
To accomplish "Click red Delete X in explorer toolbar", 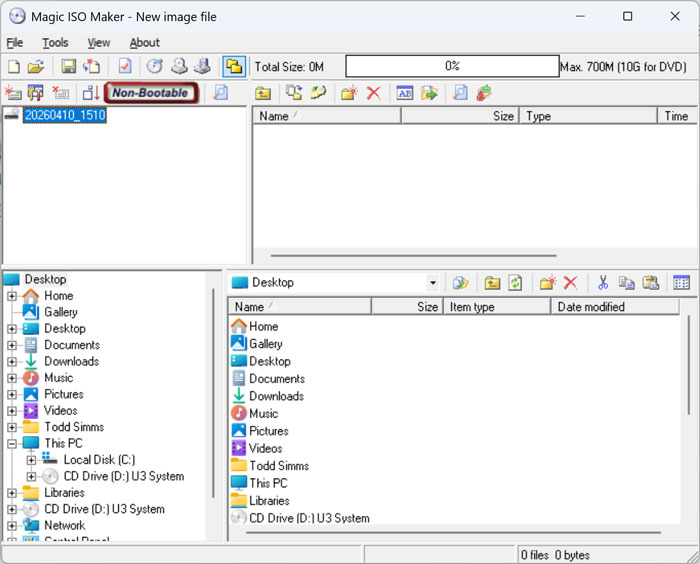I will click(571, 283).
